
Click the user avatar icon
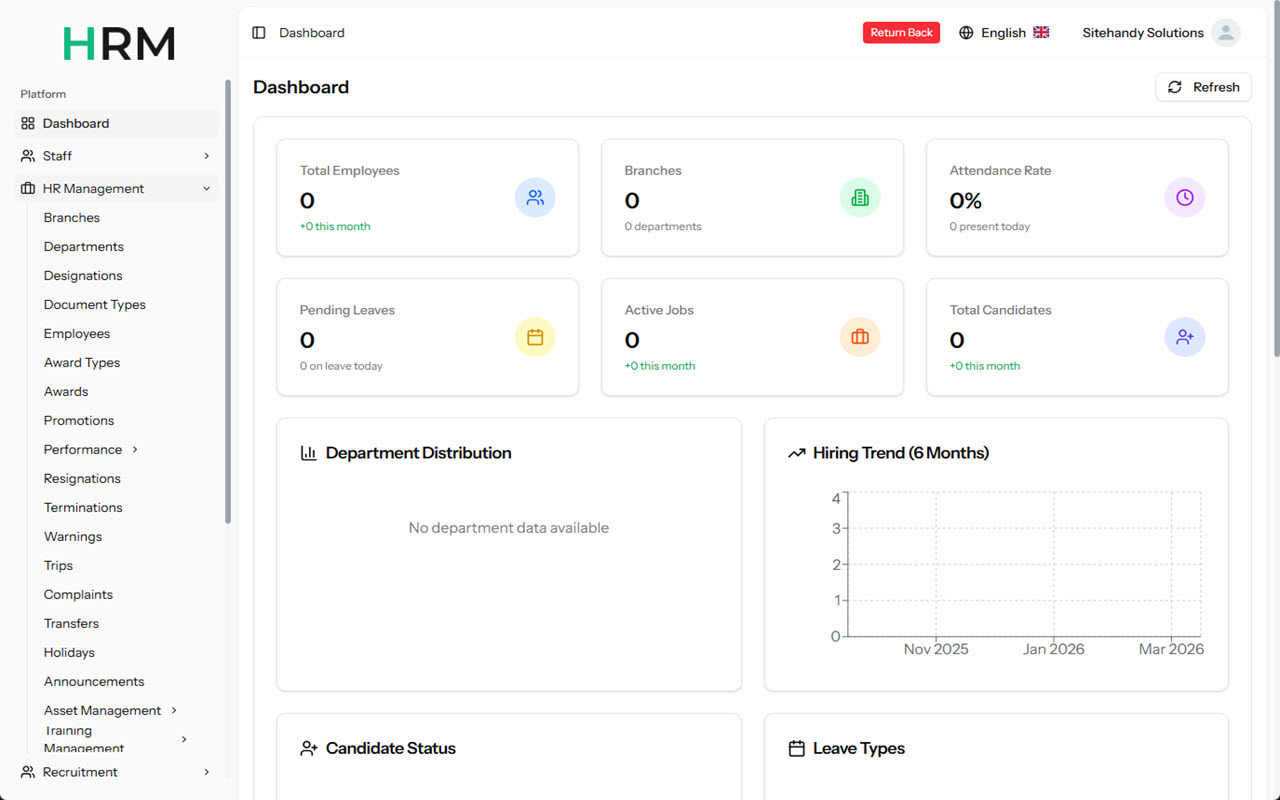(1225, 33)
